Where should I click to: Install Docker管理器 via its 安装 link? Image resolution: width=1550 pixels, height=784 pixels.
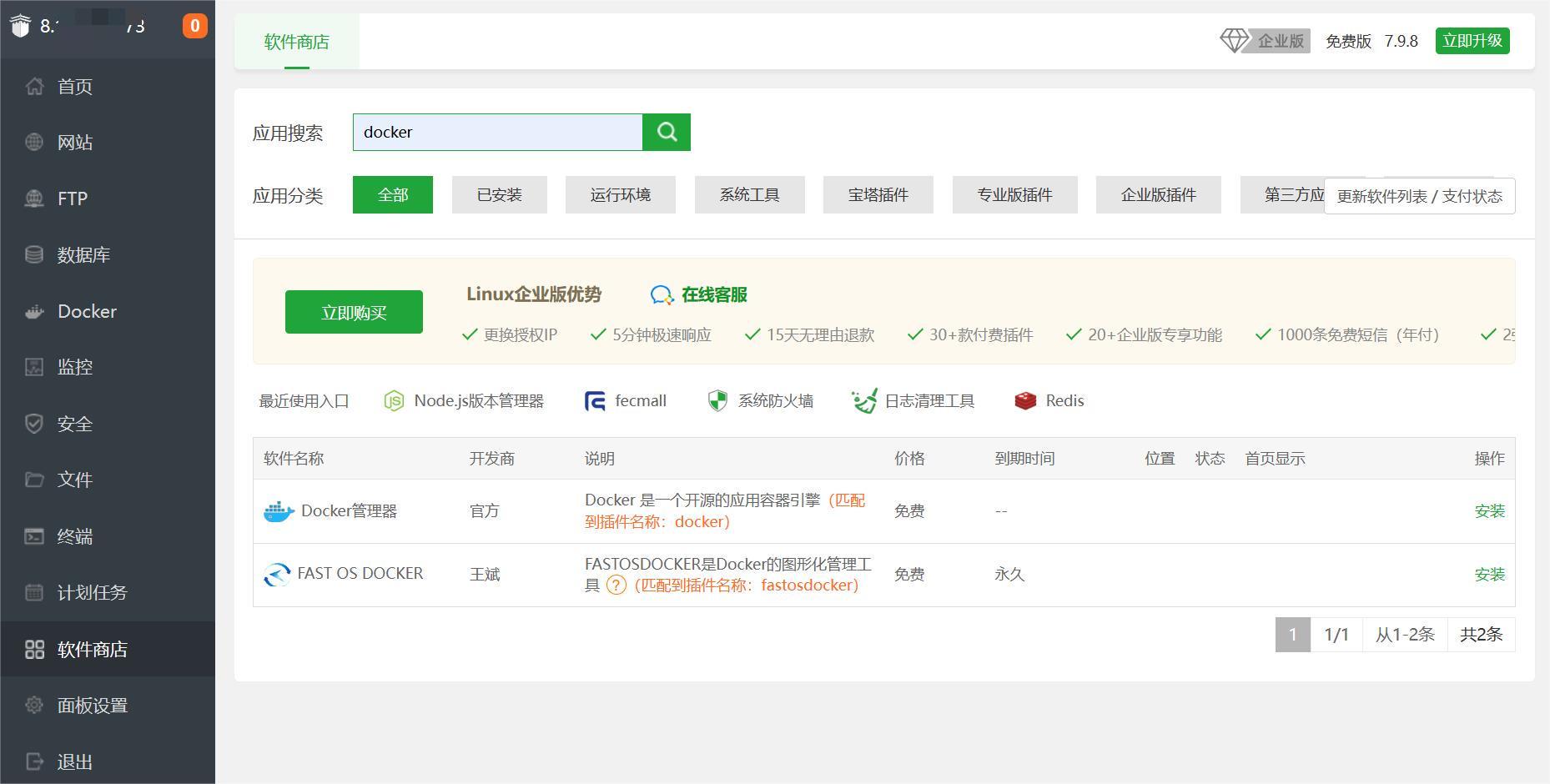[x=1490, y=510]
